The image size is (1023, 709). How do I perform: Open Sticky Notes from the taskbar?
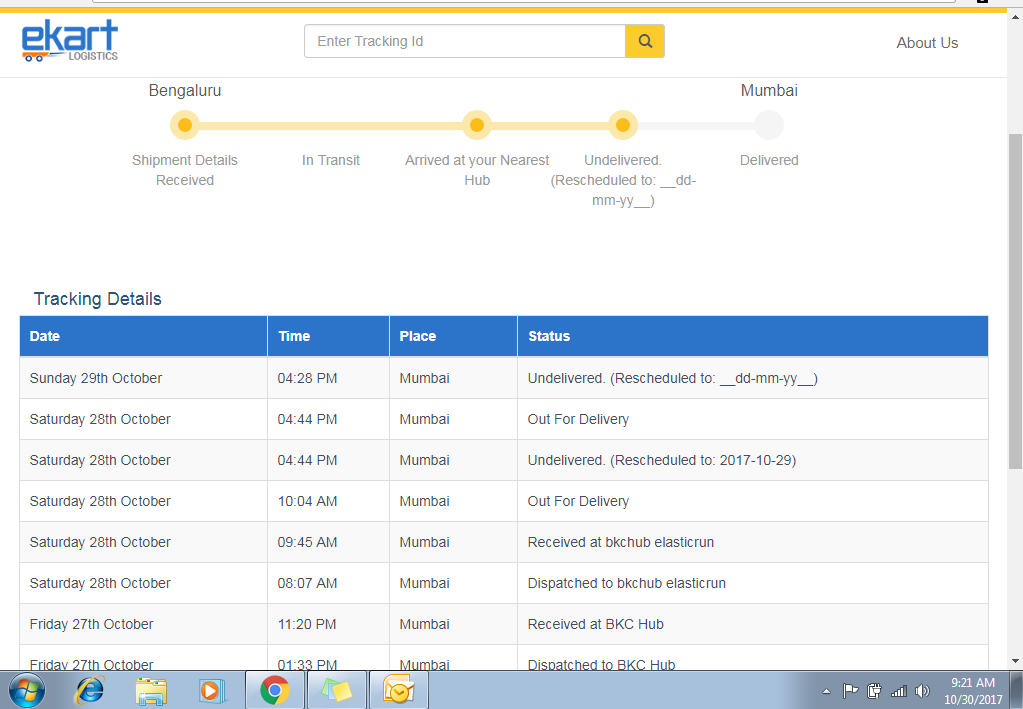337,690
